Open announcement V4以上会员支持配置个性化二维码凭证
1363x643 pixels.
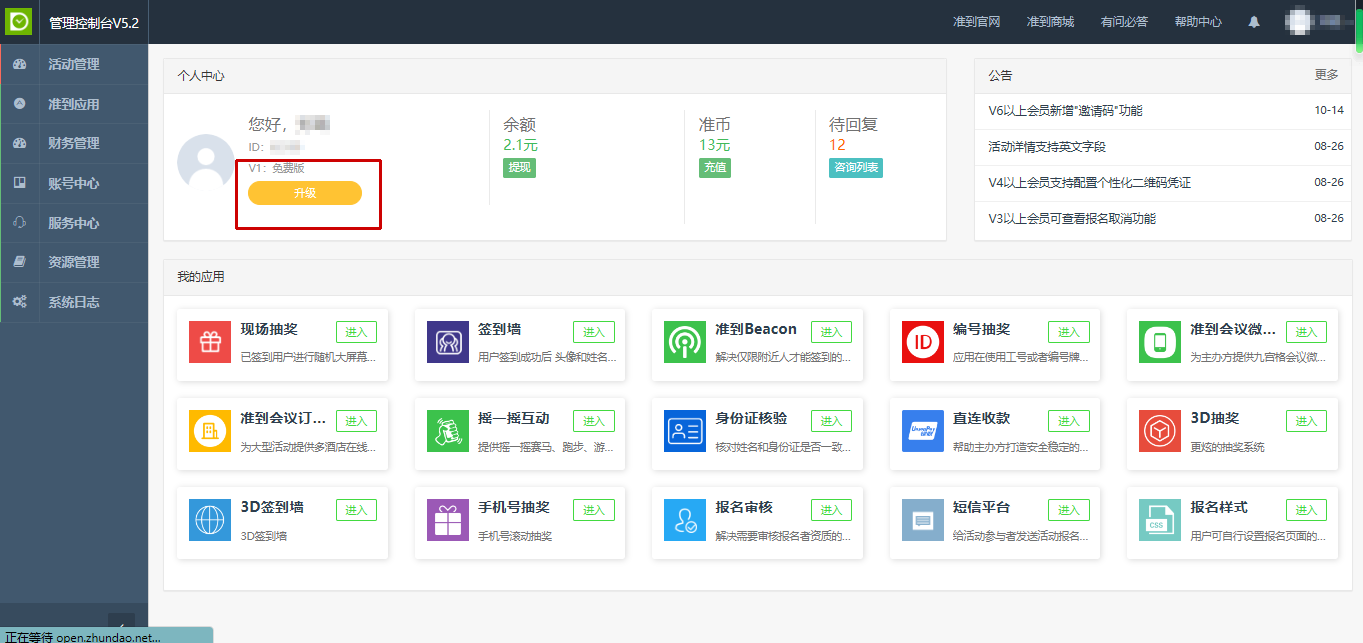click(x=1089, y=183)
